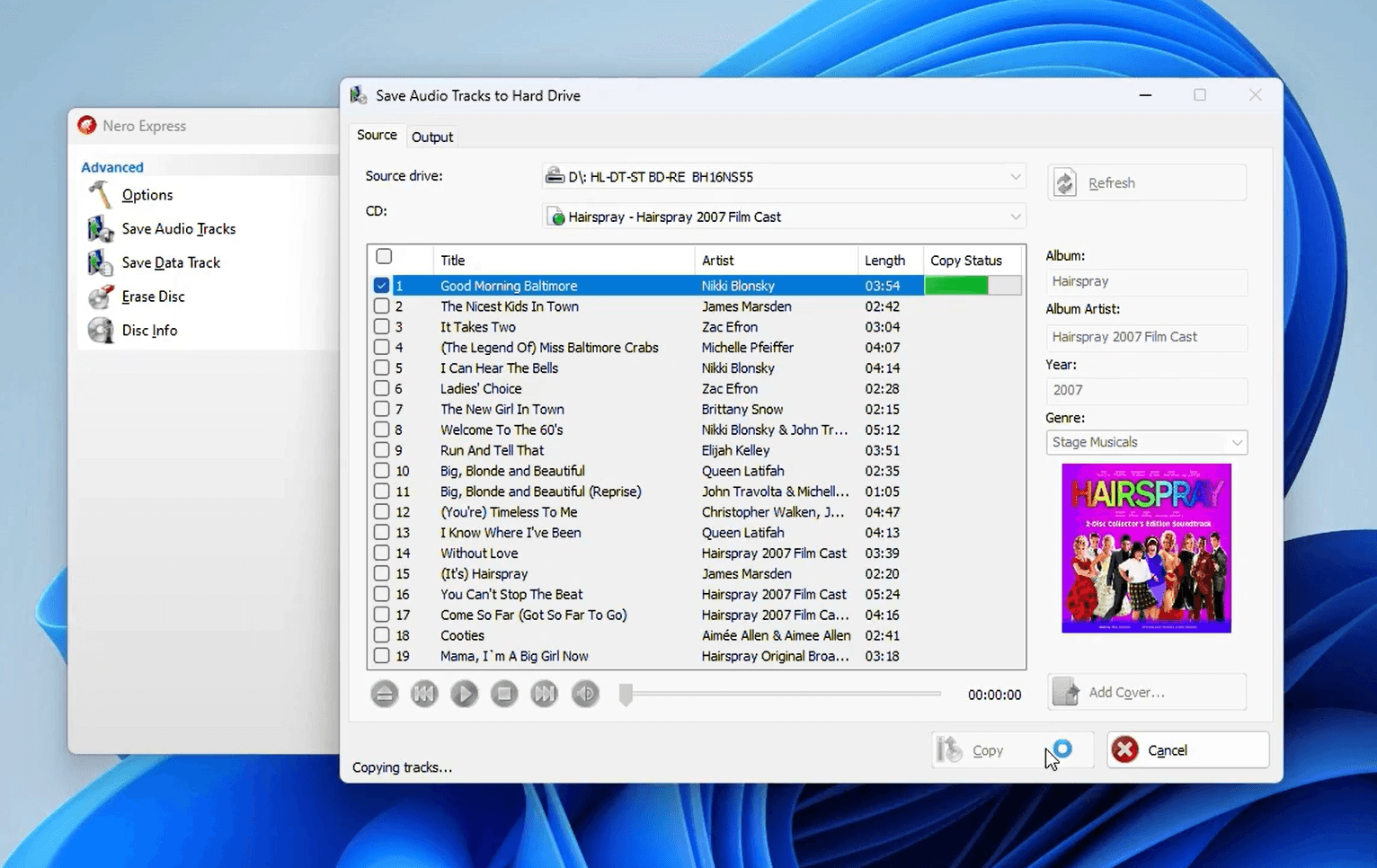1377x868 pixels.
Task: Click the Refresh icon beside source drive
Action: (x=1065, y=182)
